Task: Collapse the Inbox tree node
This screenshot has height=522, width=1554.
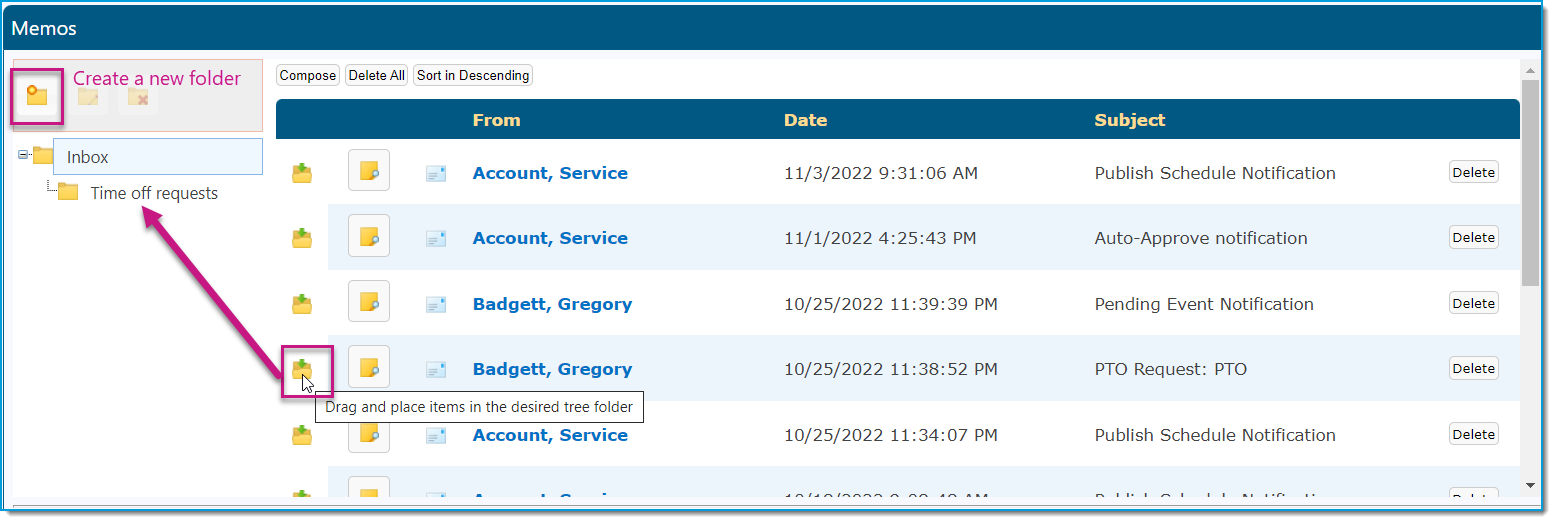Action: coord(23,155)
